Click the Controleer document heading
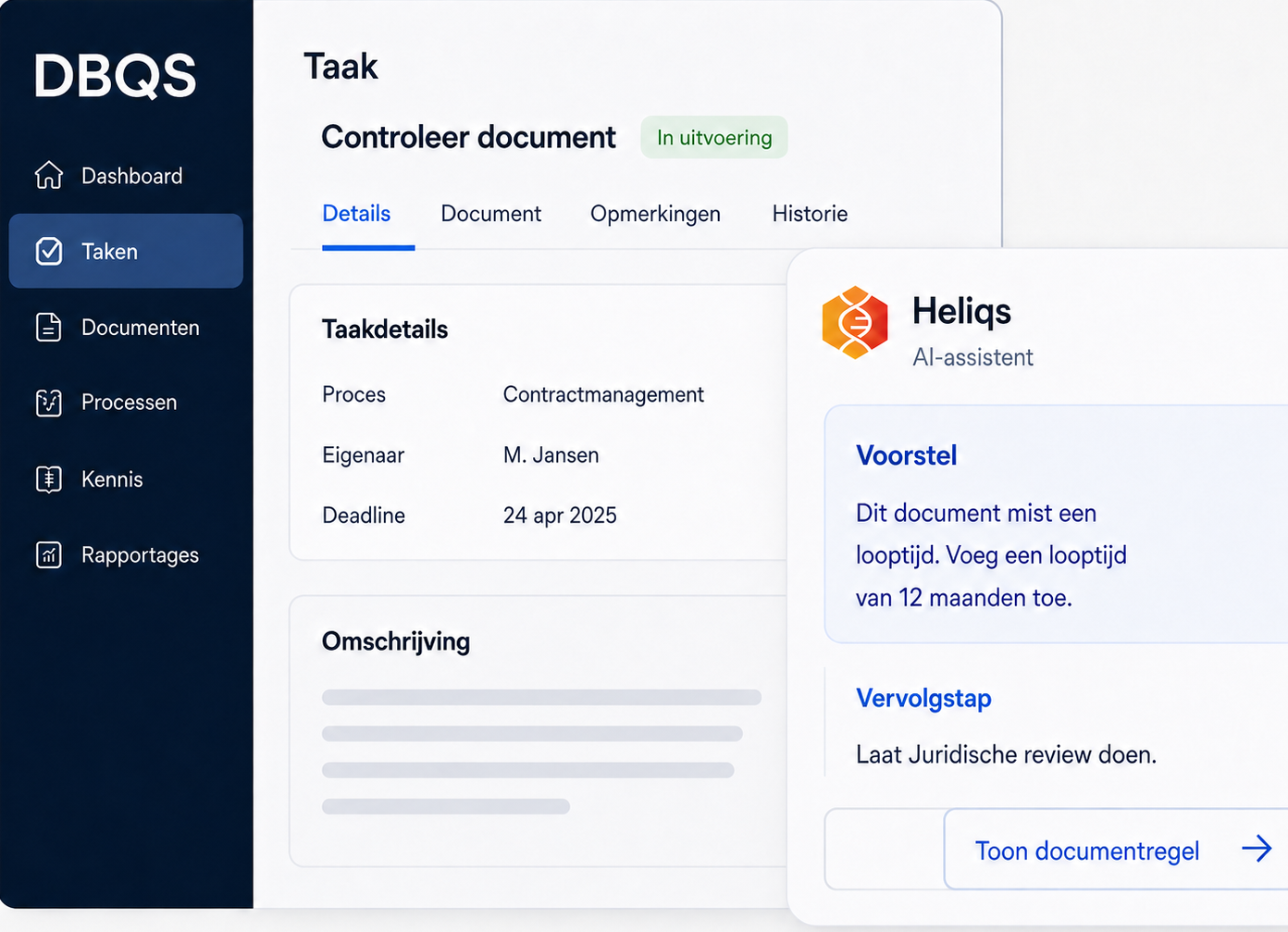Image resolution: width=1288 pixels, height=932 pixels. point(468,137)
